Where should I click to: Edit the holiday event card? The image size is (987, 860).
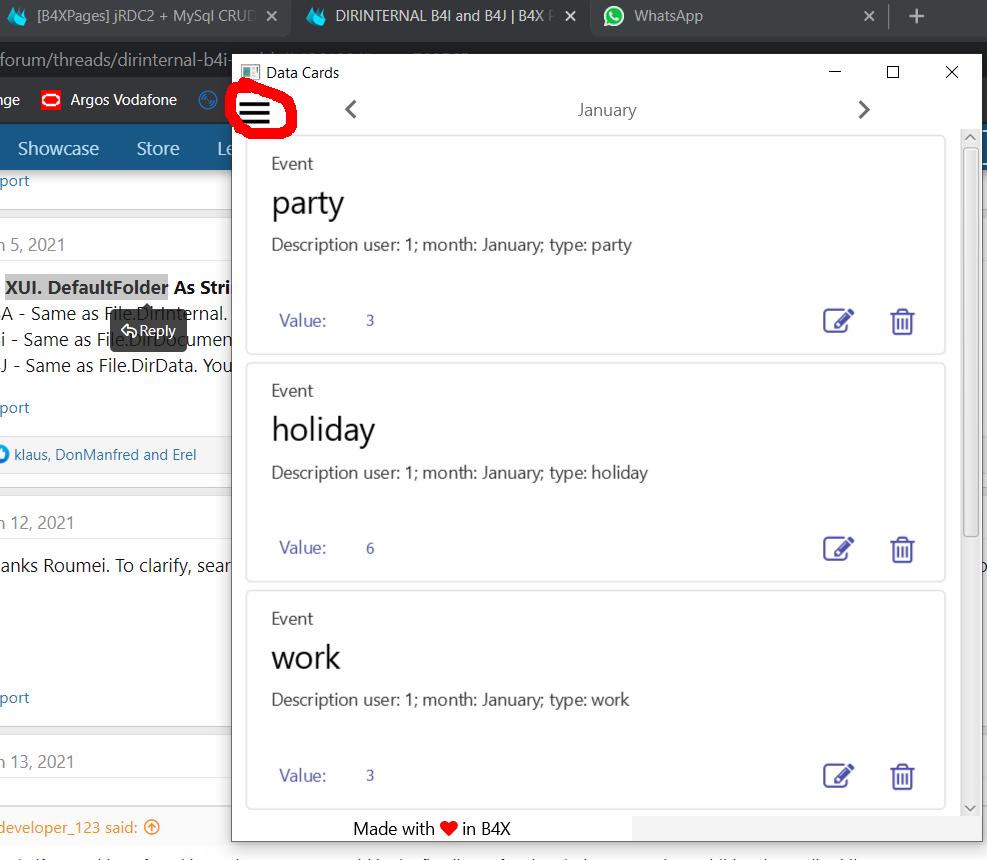(838, 549)
